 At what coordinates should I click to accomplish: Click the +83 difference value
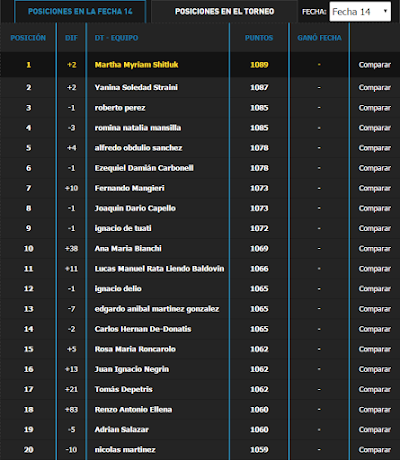click(x=71, y=410)
